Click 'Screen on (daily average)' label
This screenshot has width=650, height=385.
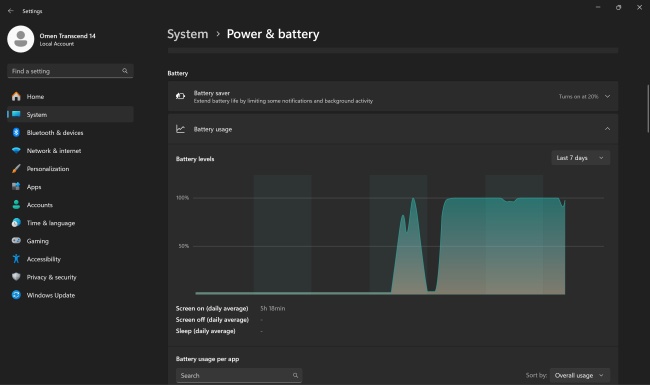[212, 308]
